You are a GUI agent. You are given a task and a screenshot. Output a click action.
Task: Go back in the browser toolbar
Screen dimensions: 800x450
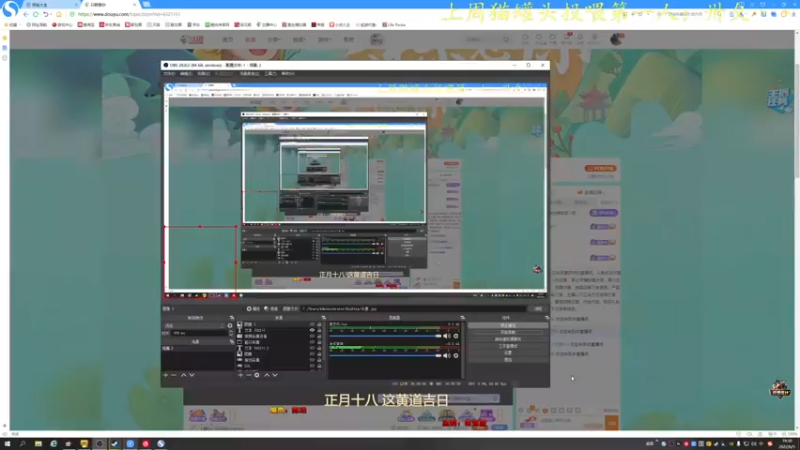pyautogui.click(x=26, y=14)
